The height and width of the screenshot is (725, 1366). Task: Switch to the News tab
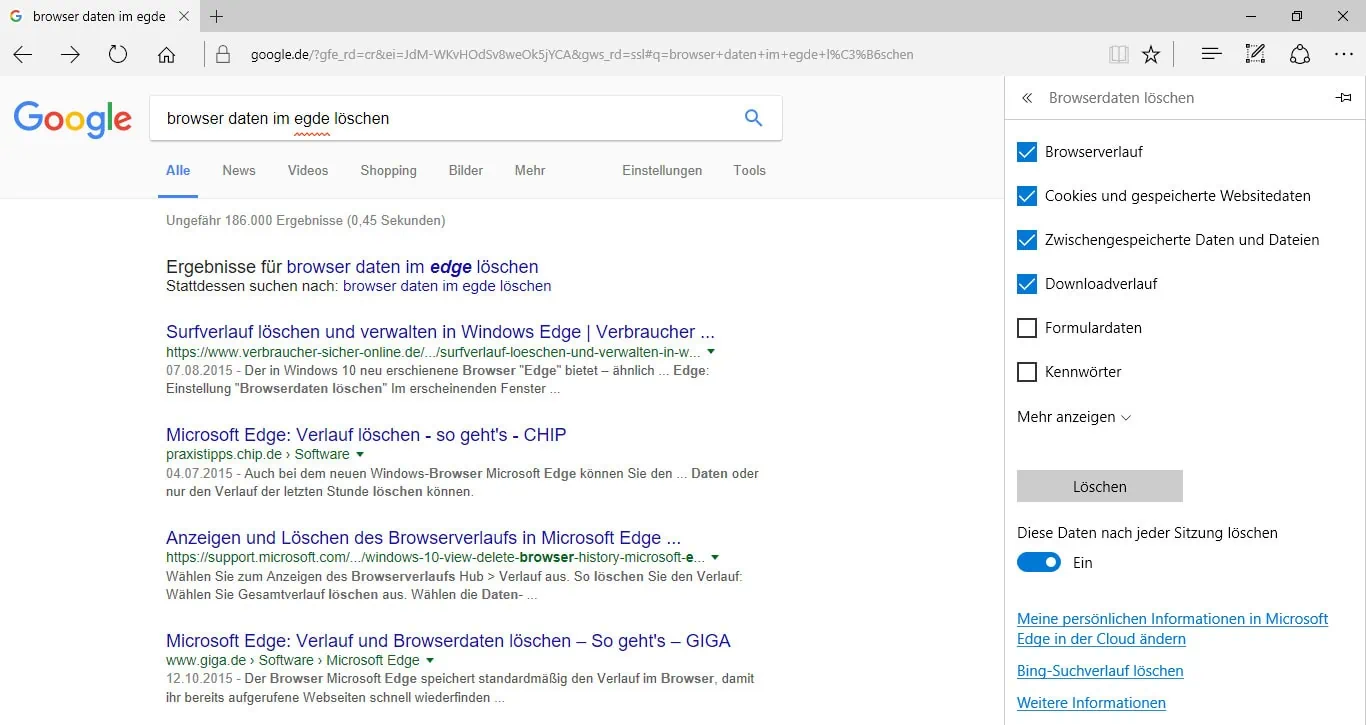(x=239, y=170)
